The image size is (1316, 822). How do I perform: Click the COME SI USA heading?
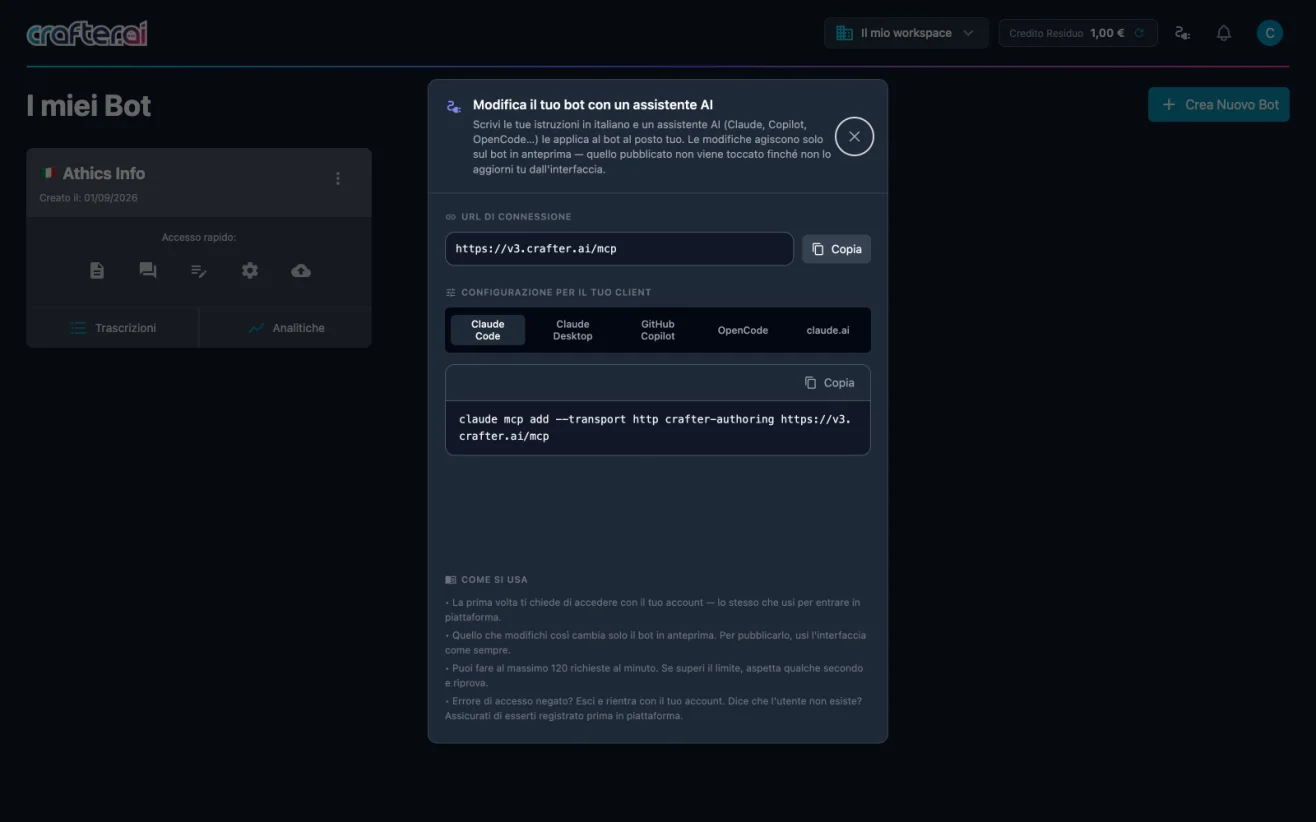pos(494,580)
